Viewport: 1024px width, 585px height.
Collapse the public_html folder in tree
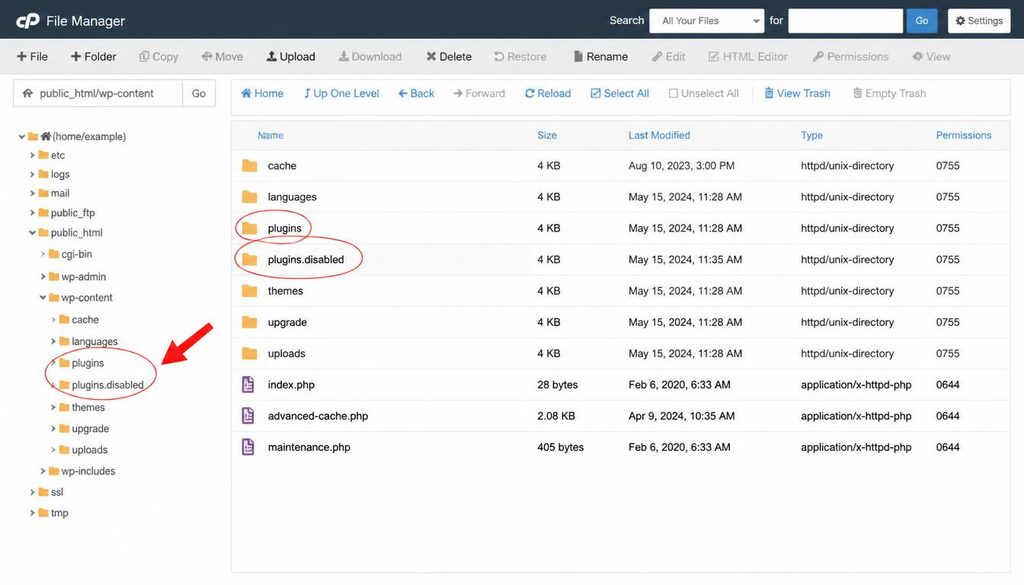click(x=32, y=232)
